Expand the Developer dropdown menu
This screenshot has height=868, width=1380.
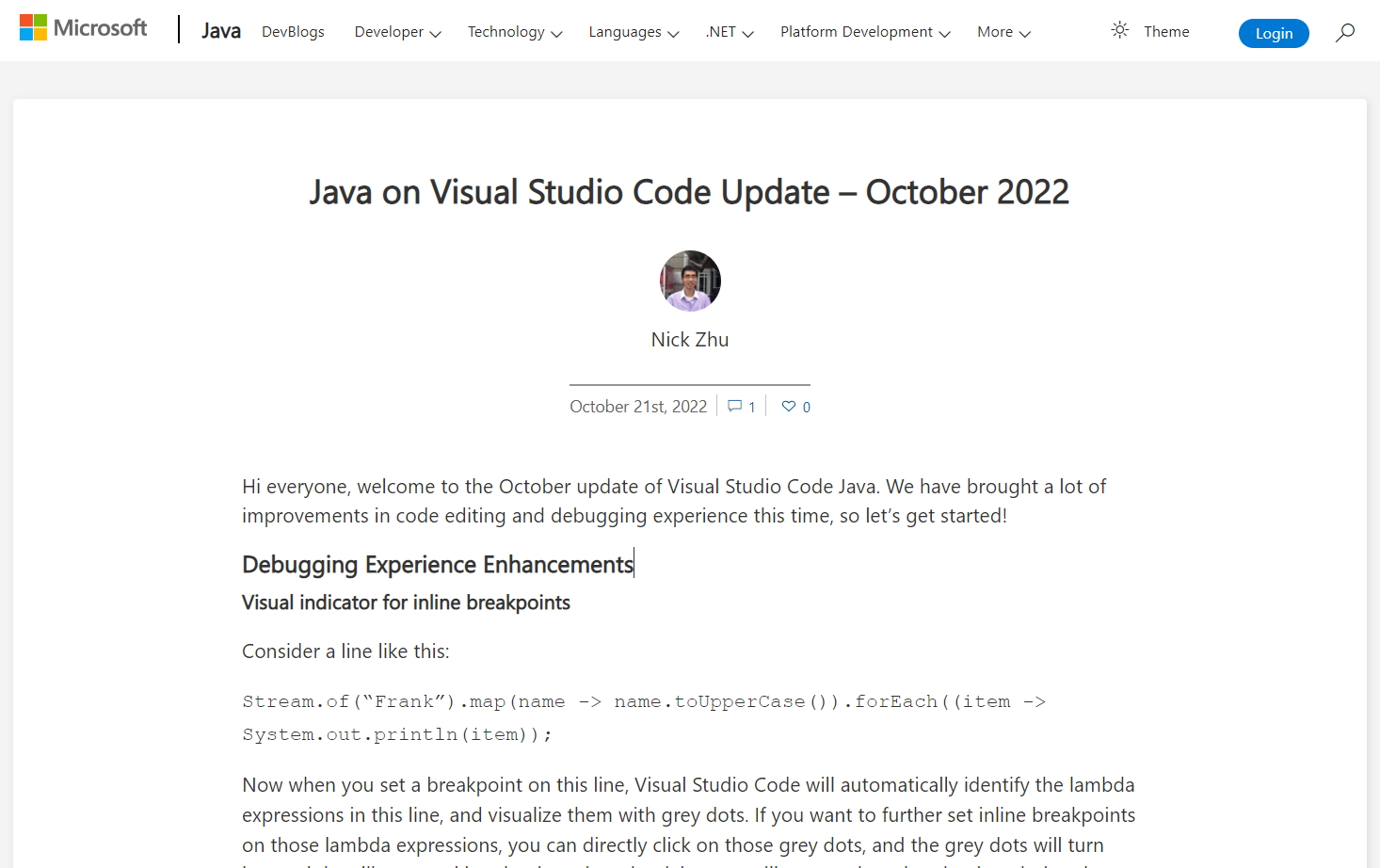tap(396, 31)
